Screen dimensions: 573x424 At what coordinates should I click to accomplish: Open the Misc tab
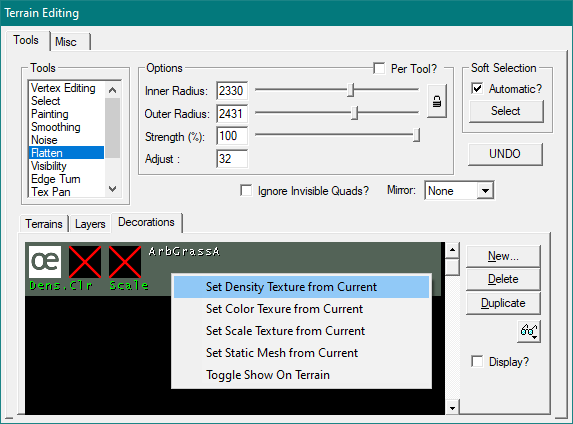tap(66, 42)
